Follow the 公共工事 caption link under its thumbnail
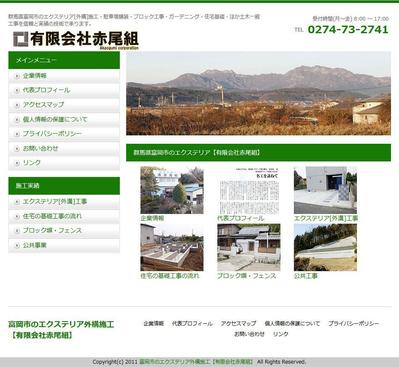Image resolution: width=399 pixels, height=367 pixels. (x=306, y=276)
